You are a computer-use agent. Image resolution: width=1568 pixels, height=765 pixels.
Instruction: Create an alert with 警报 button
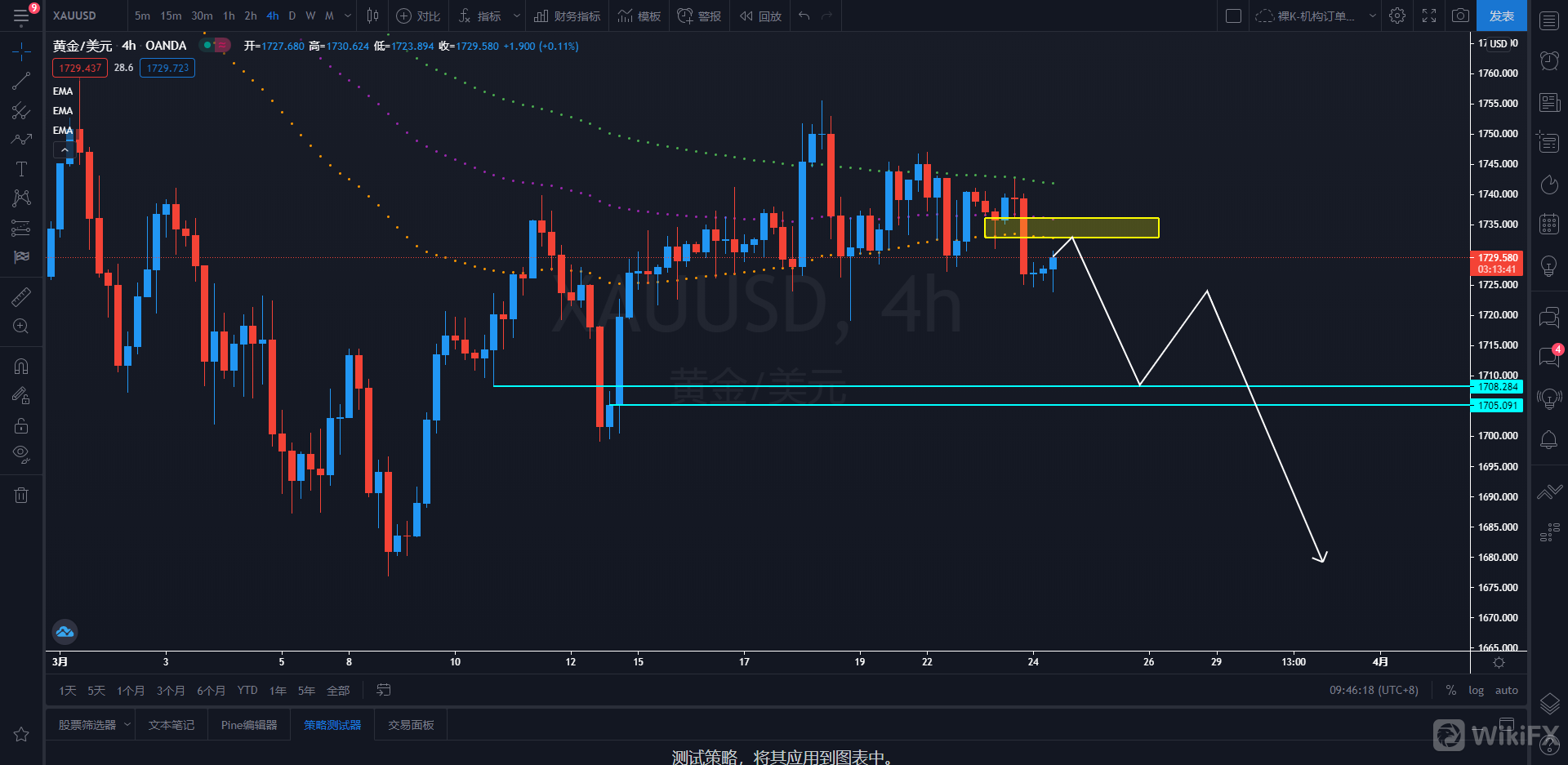700,16
